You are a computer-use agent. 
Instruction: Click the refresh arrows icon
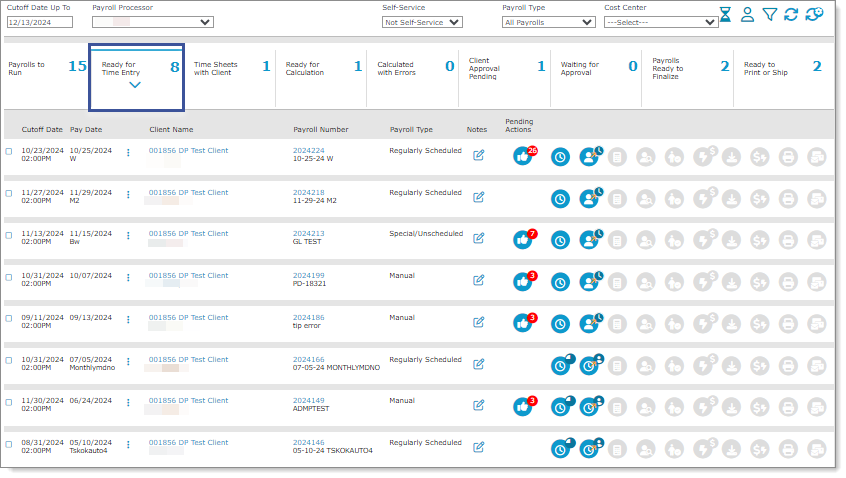[791, 15]
